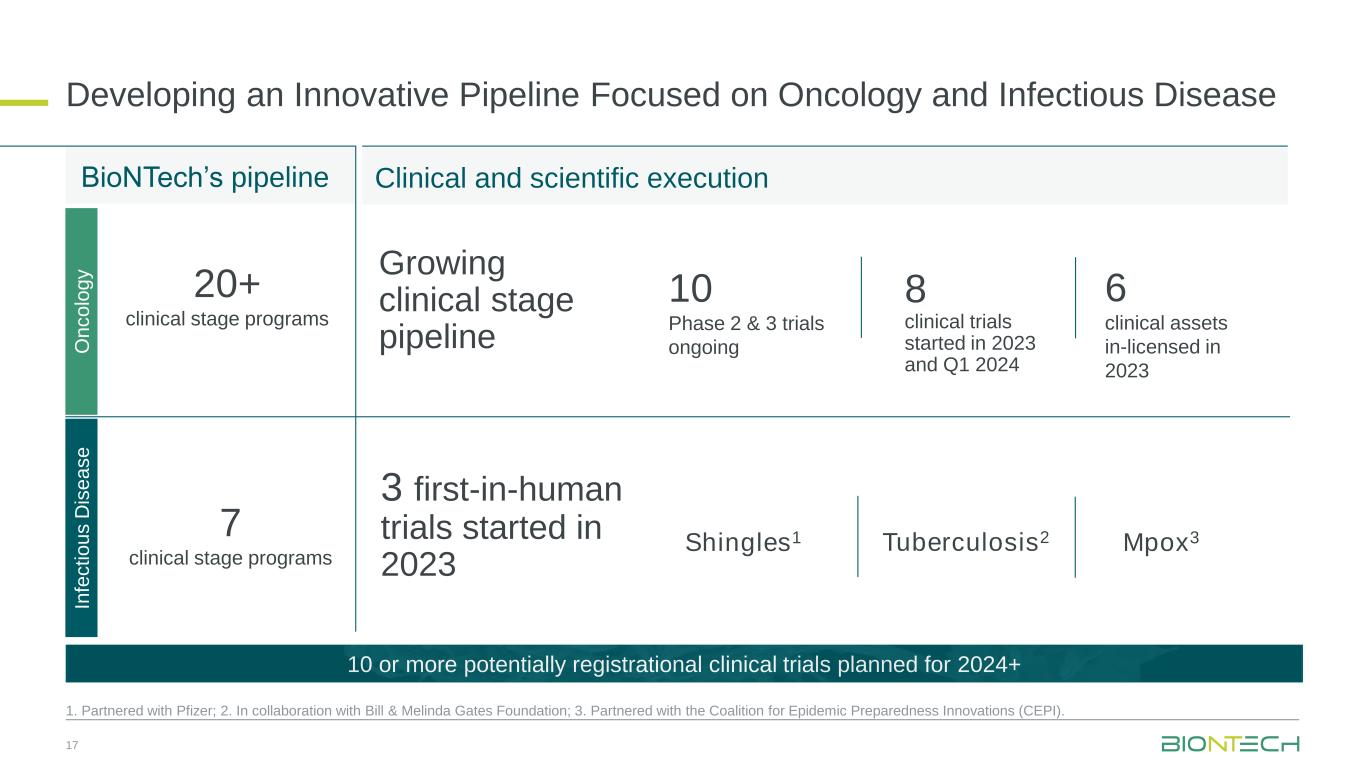Click the BioNTech logo in the corner
The height and width of the screenshot is (768, 1365).
point(1230,744)
